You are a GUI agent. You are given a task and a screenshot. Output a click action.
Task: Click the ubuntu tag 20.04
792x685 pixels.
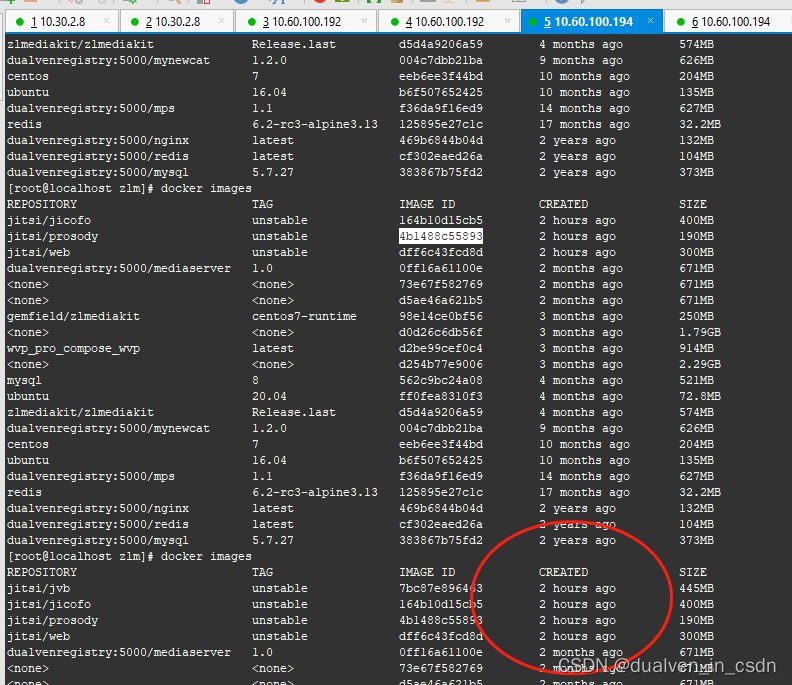click(269, 397)
